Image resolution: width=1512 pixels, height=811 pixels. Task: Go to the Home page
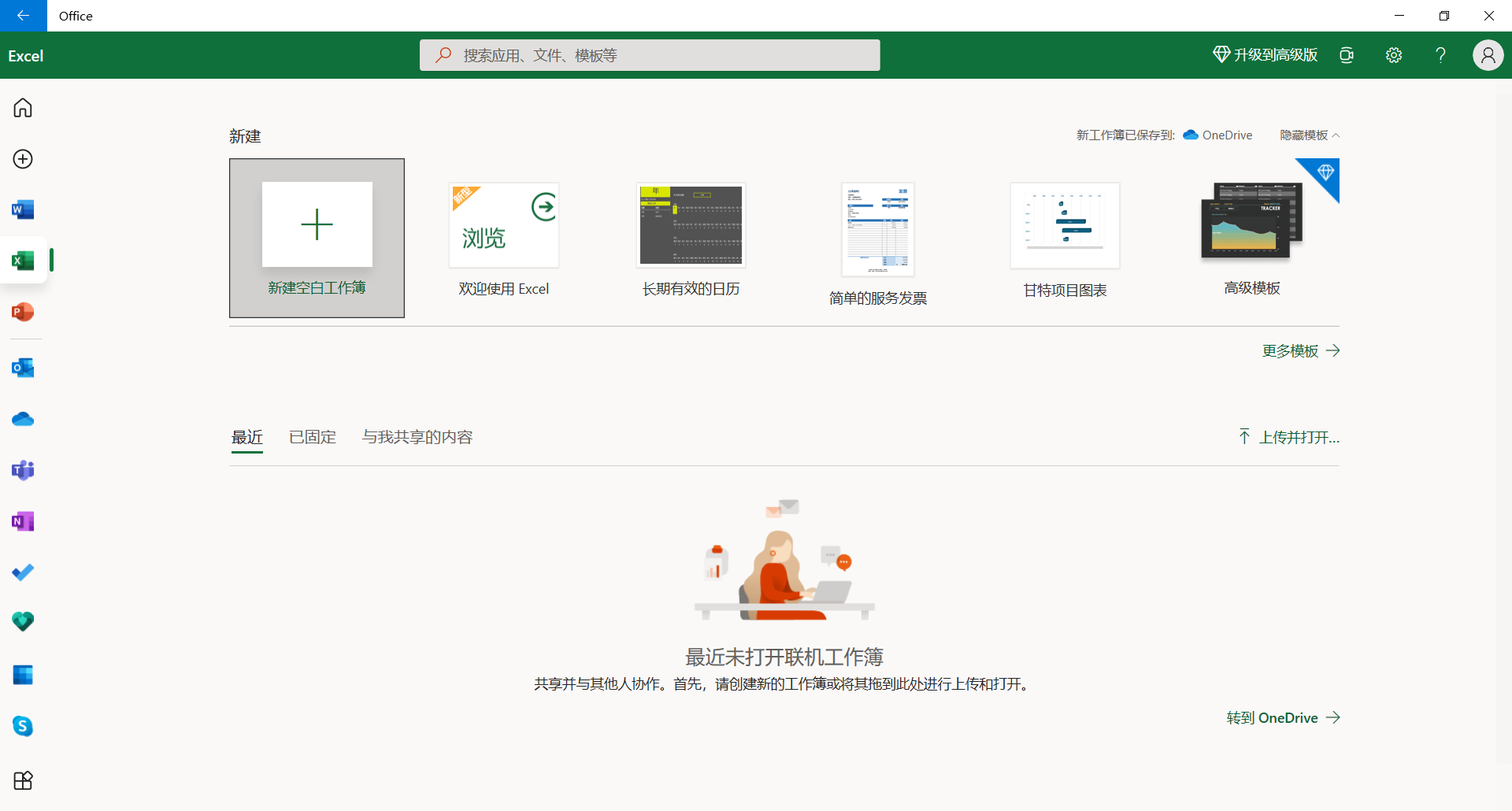[x=23, y=107]
